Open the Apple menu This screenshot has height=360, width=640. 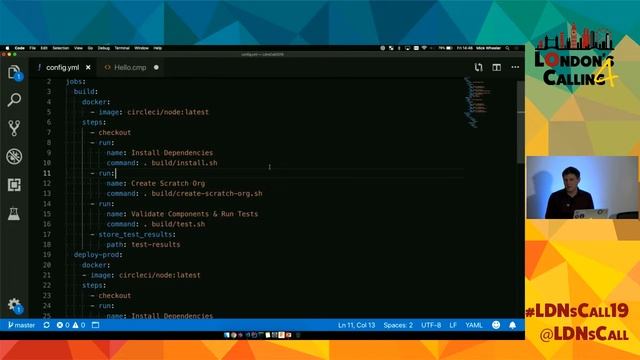[x=7, y=48]
